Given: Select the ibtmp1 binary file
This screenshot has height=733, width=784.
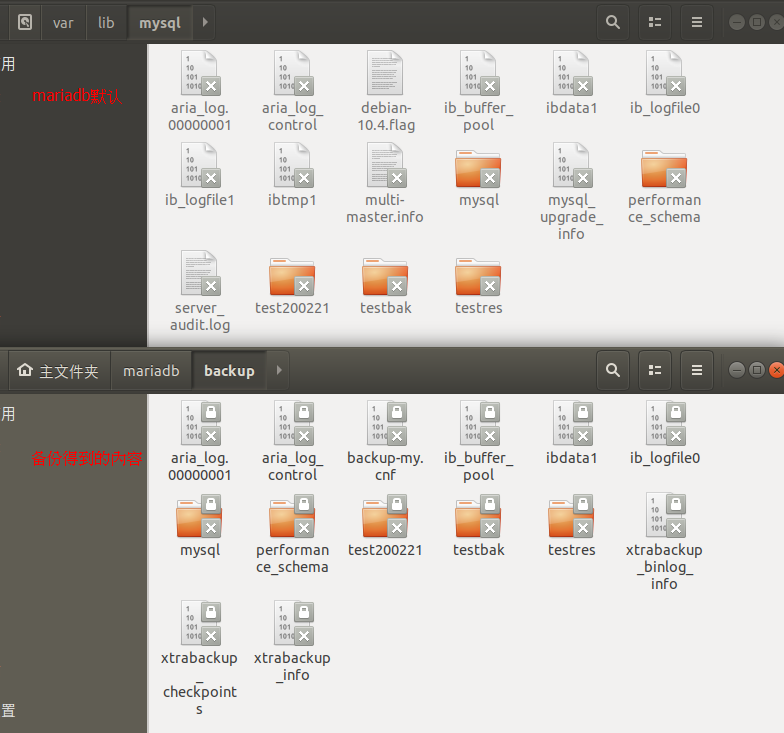Looking at the screenshot, I should 292,165.
